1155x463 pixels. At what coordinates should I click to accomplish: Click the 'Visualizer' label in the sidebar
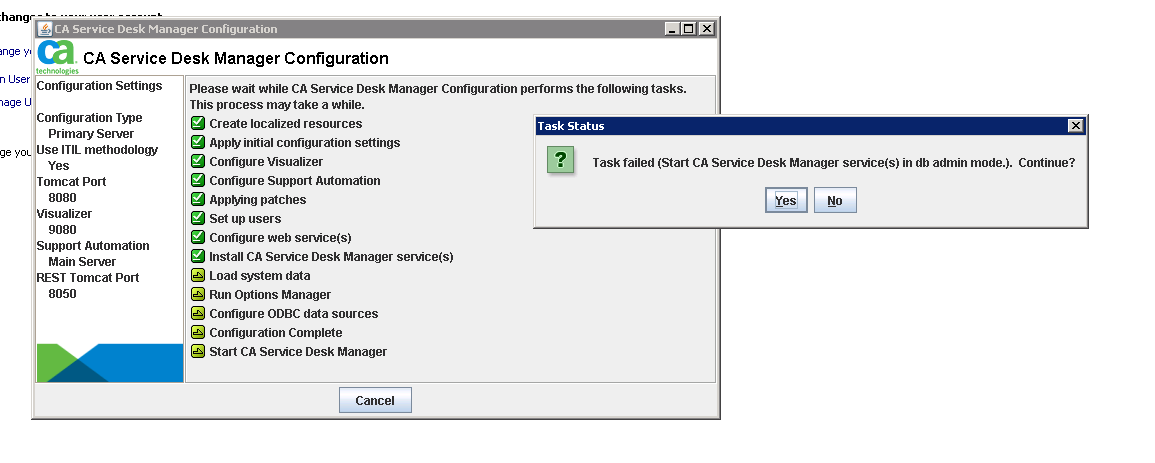pyautogui.click(x=64, y=213)
